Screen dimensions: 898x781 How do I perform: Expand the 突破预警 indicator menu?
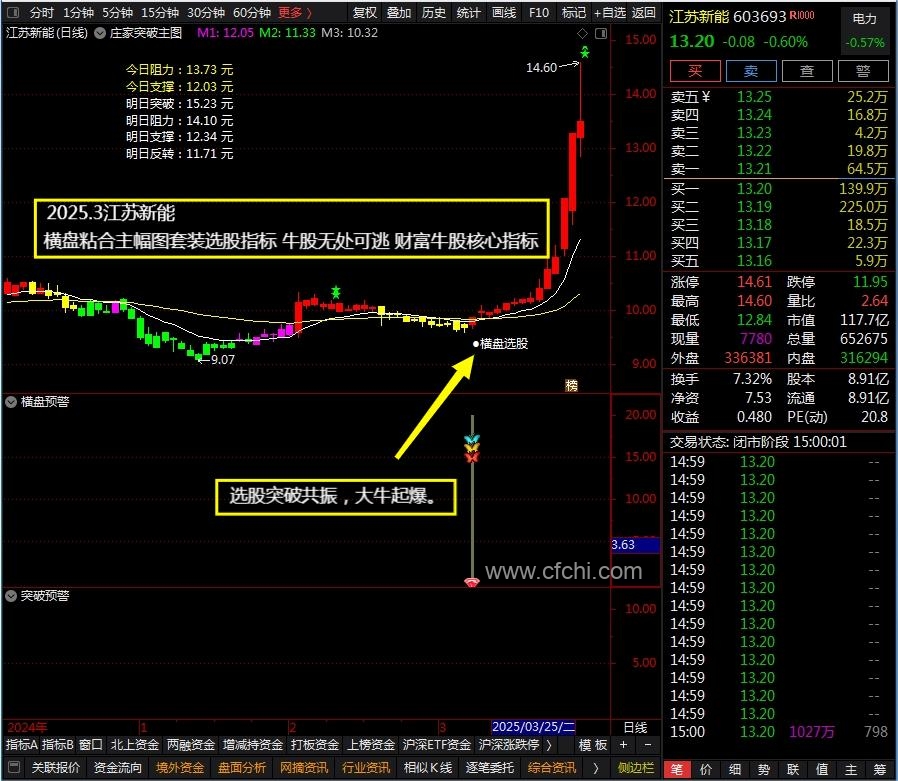pyautogui.click(x=11, y=596)
